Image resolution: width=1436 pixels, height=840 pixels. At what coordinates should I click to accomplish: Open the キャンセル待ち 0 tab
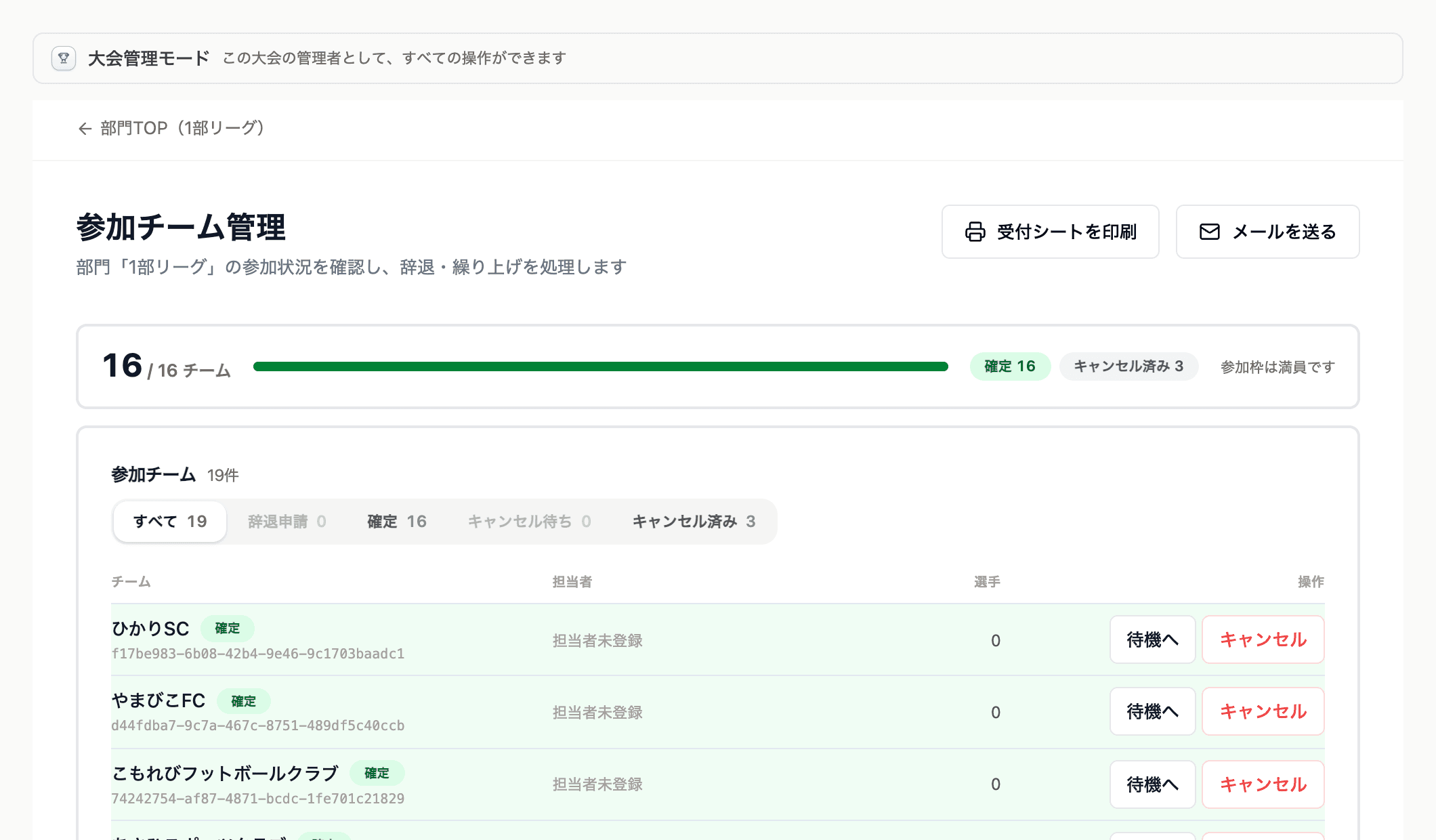[x=530, y=522]
